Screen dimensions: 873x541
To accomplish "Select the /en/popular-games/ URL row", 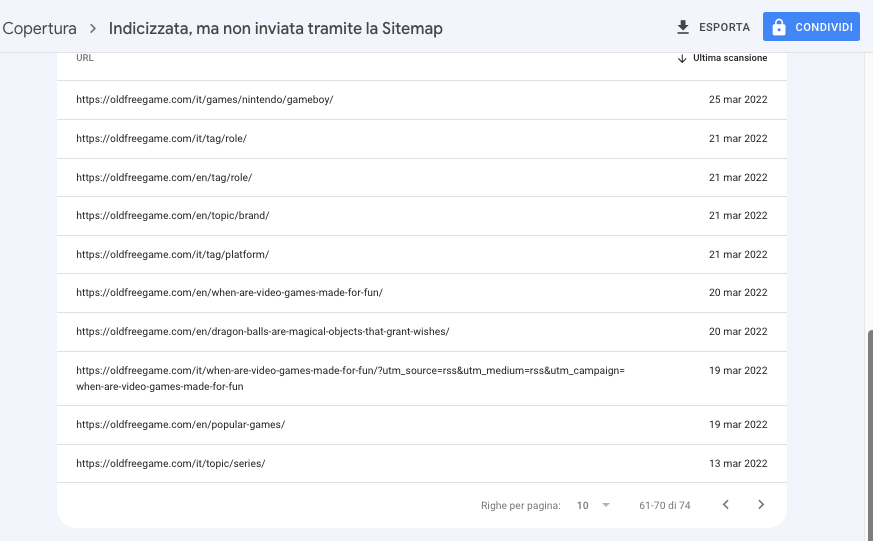I will click(421, 425).
